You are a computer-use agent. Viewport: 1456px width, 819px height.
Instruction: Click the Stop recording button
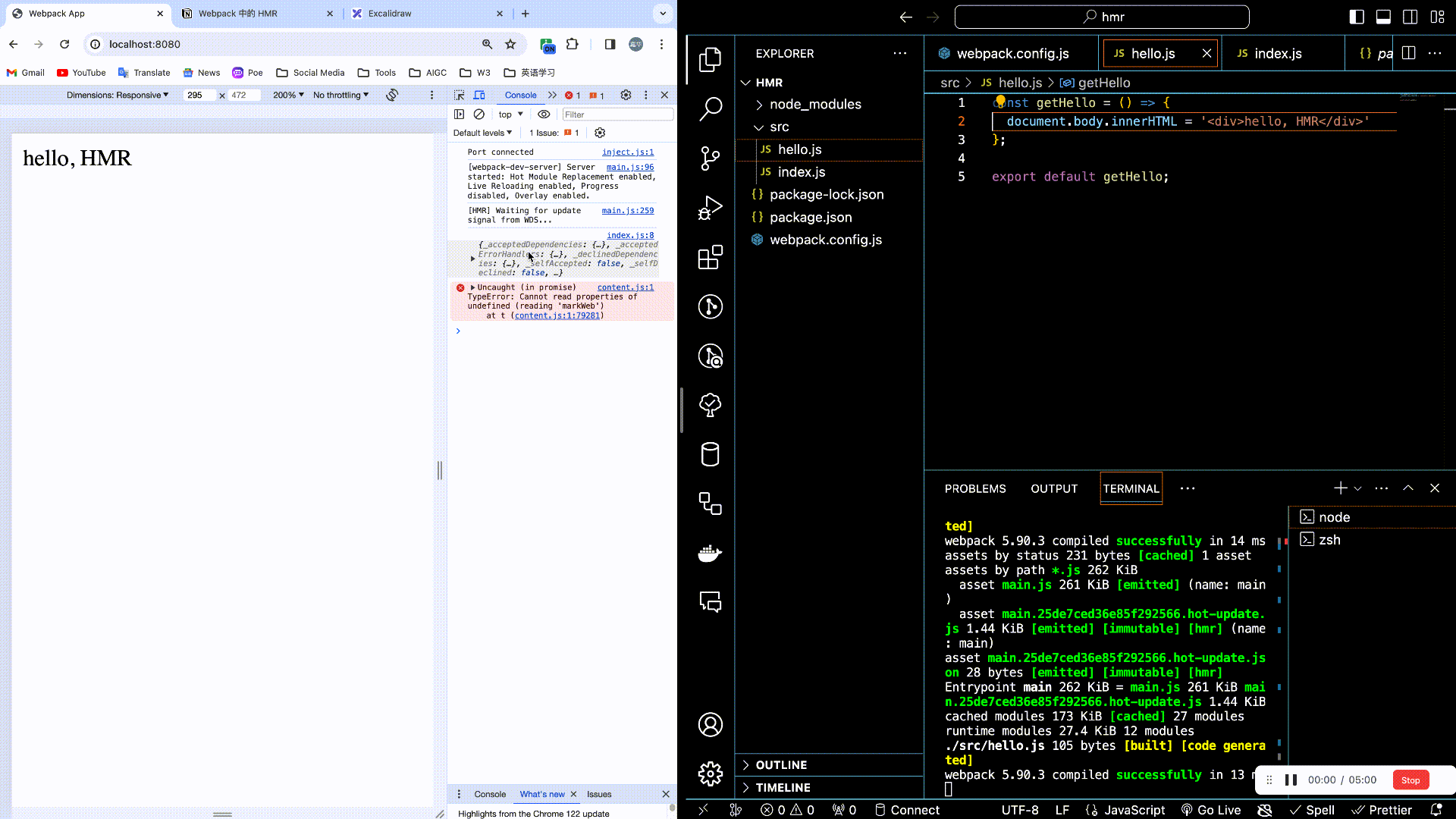(1410, 780)
